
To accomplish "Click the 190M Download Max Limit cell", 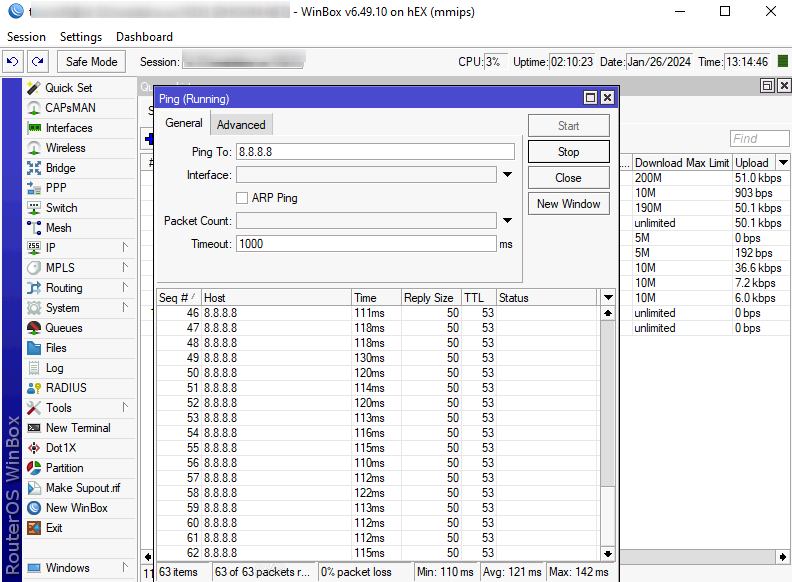I will tap(681, 208).
